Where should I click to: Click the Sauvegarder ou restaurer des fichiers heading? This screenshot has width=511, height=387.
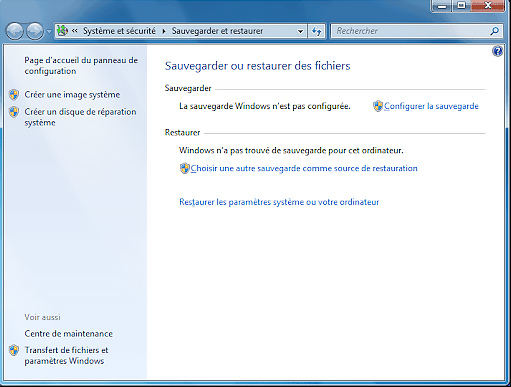[258, 66]
